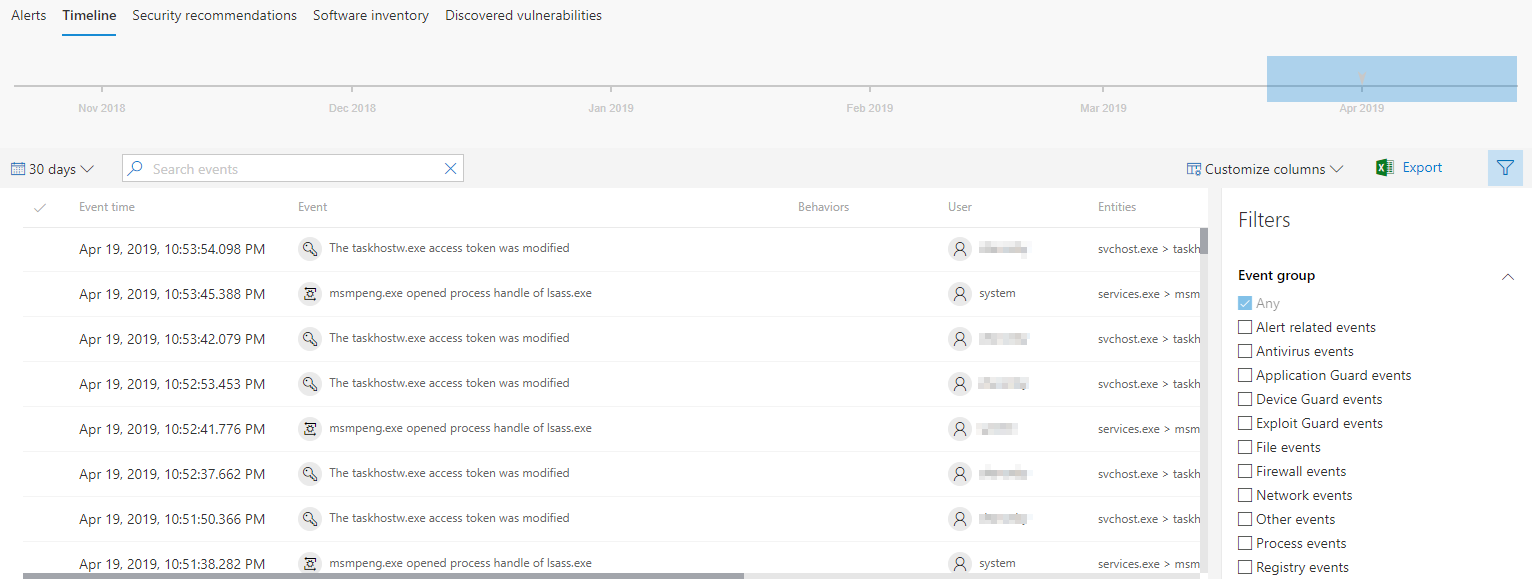
Task: Open the 10:52:41.776 PM msmpeng.exe event
Action: coord(460,428)
